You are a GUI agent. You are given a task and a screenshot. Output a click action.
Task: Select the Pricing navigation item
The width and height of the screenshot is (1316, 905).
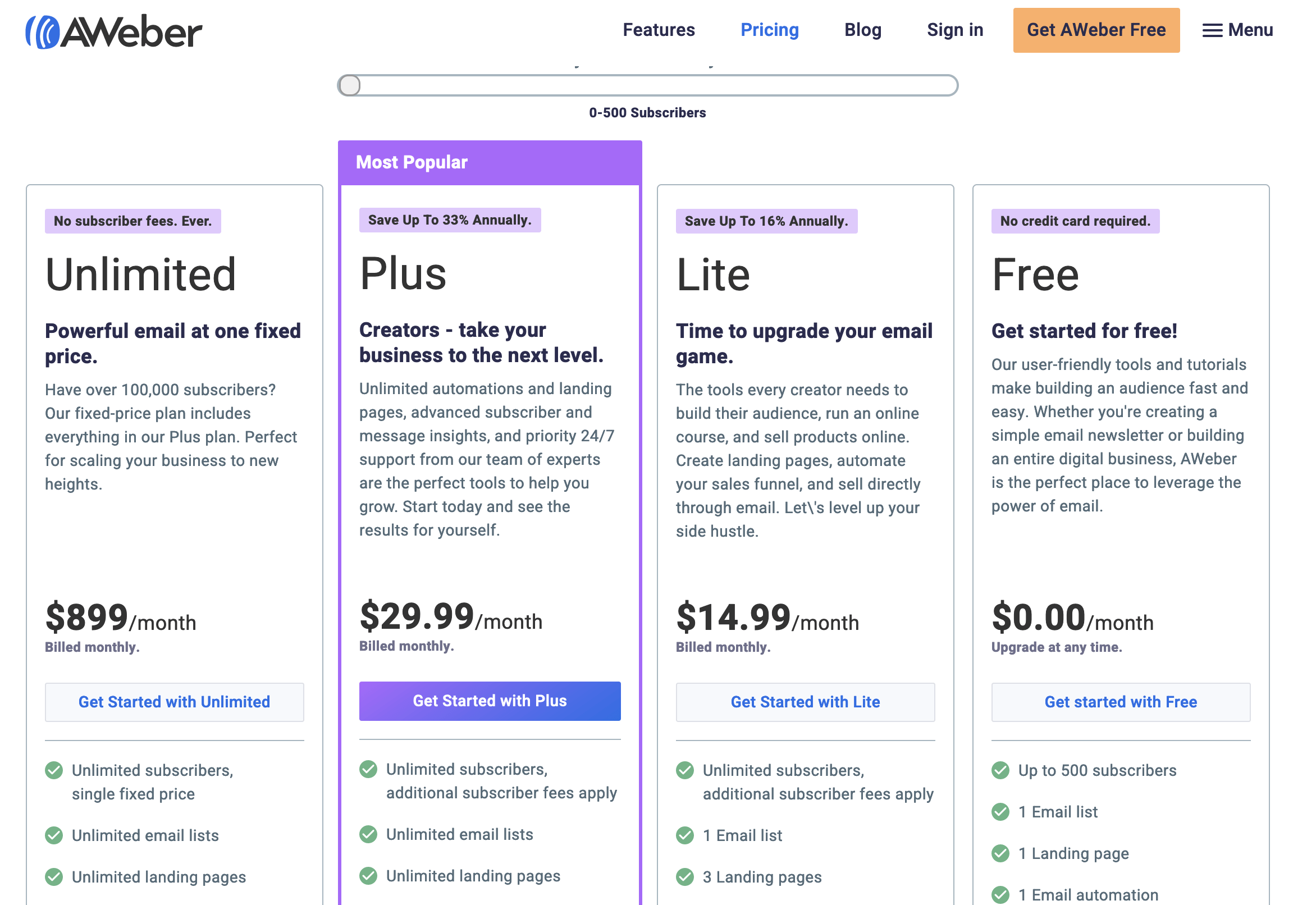[x=769, y=30]
